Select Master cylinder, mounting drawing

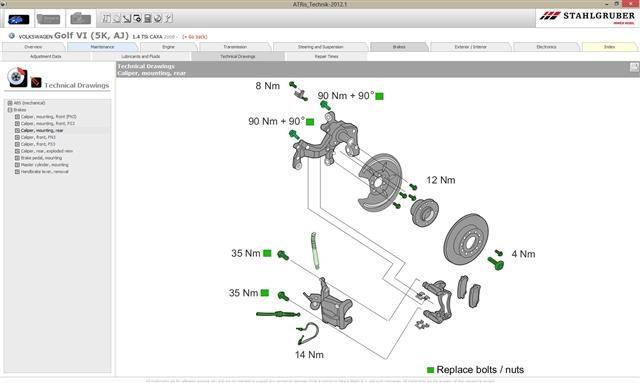44,165
